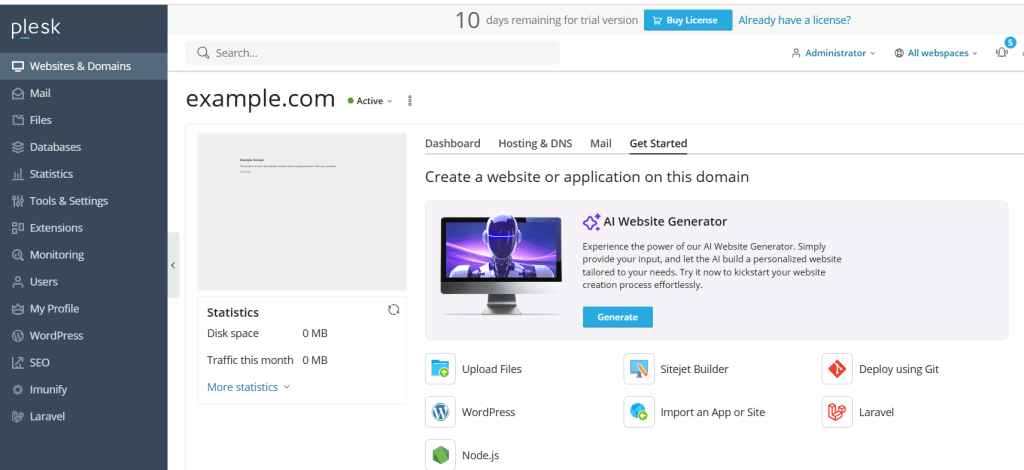Open the Administrator account dropdown

click(833, 53)
